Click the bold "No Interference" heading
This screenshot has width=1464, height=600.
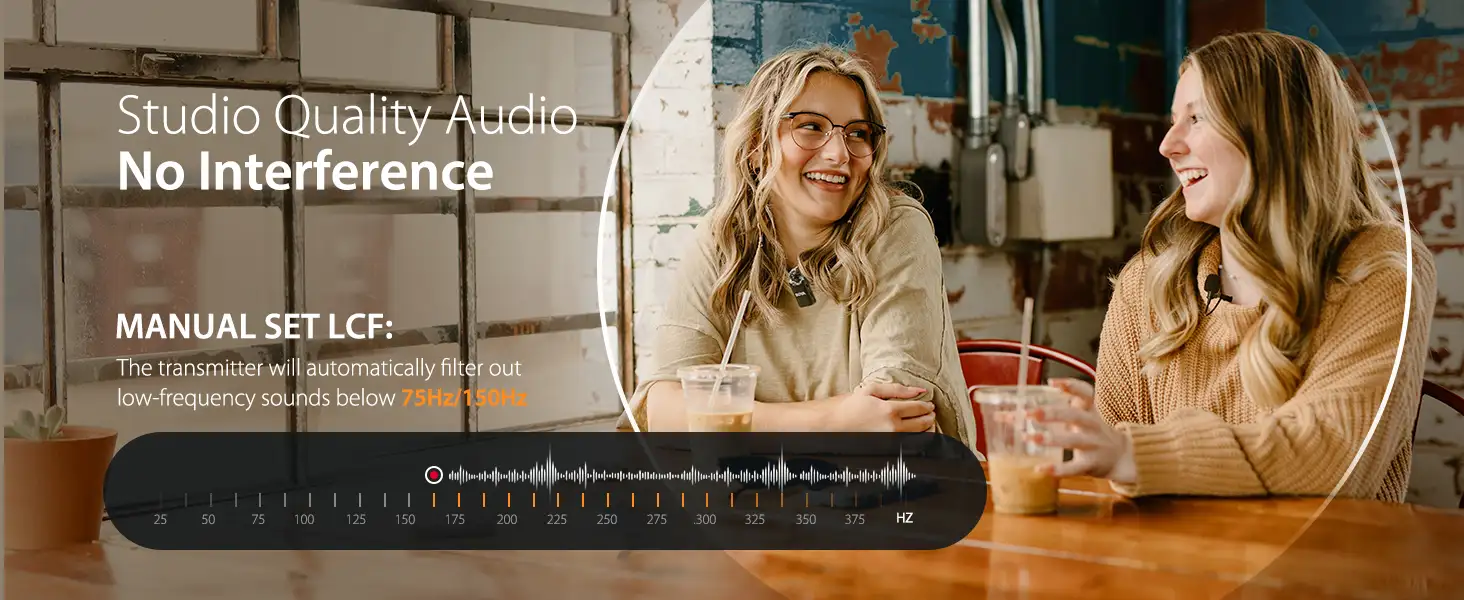pyautogui.click(x=305, y=172)
